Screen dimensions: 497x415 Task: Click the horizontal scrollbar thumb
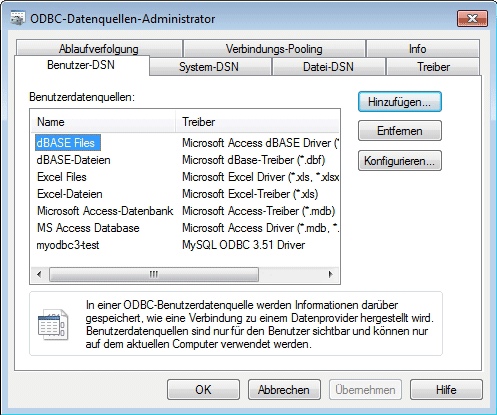(x=154, y=274)
